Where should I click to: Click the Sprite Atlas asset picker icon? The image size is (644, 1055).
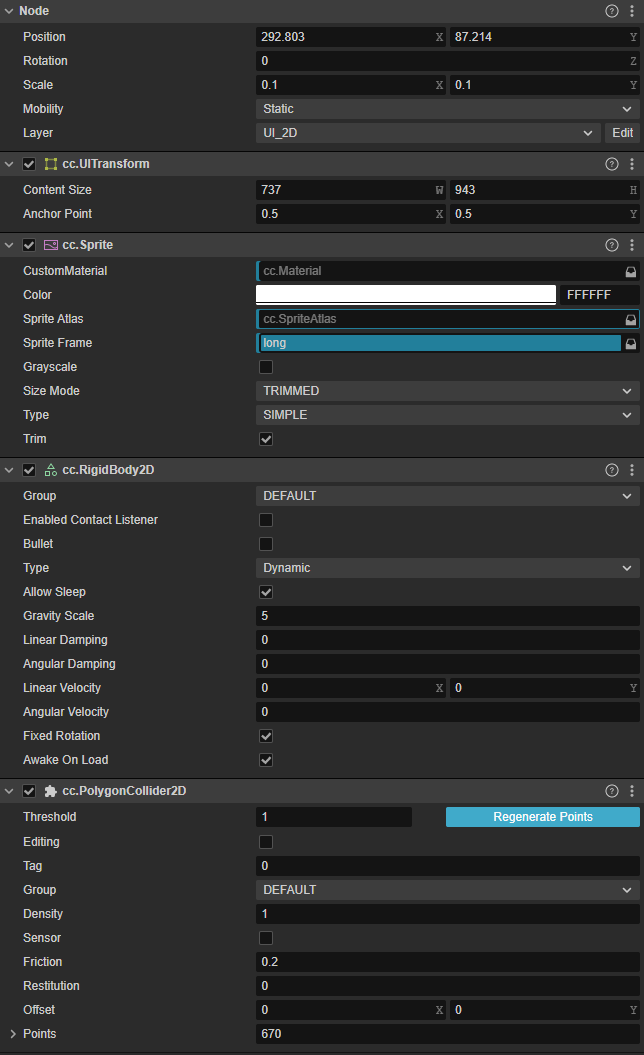(x=631, y=319)
